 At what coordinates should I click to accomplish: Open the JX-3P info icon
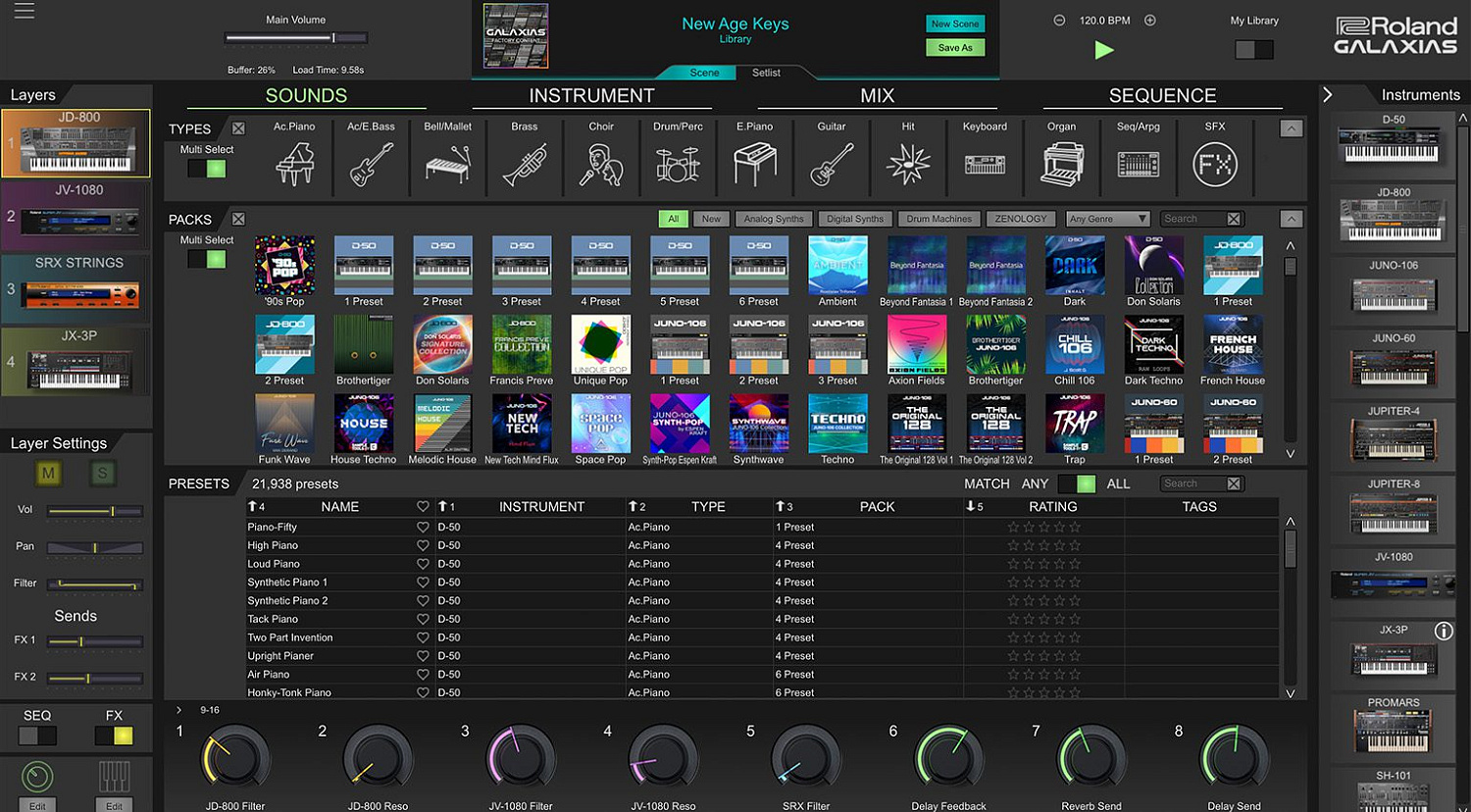(x=1444, y=631)
